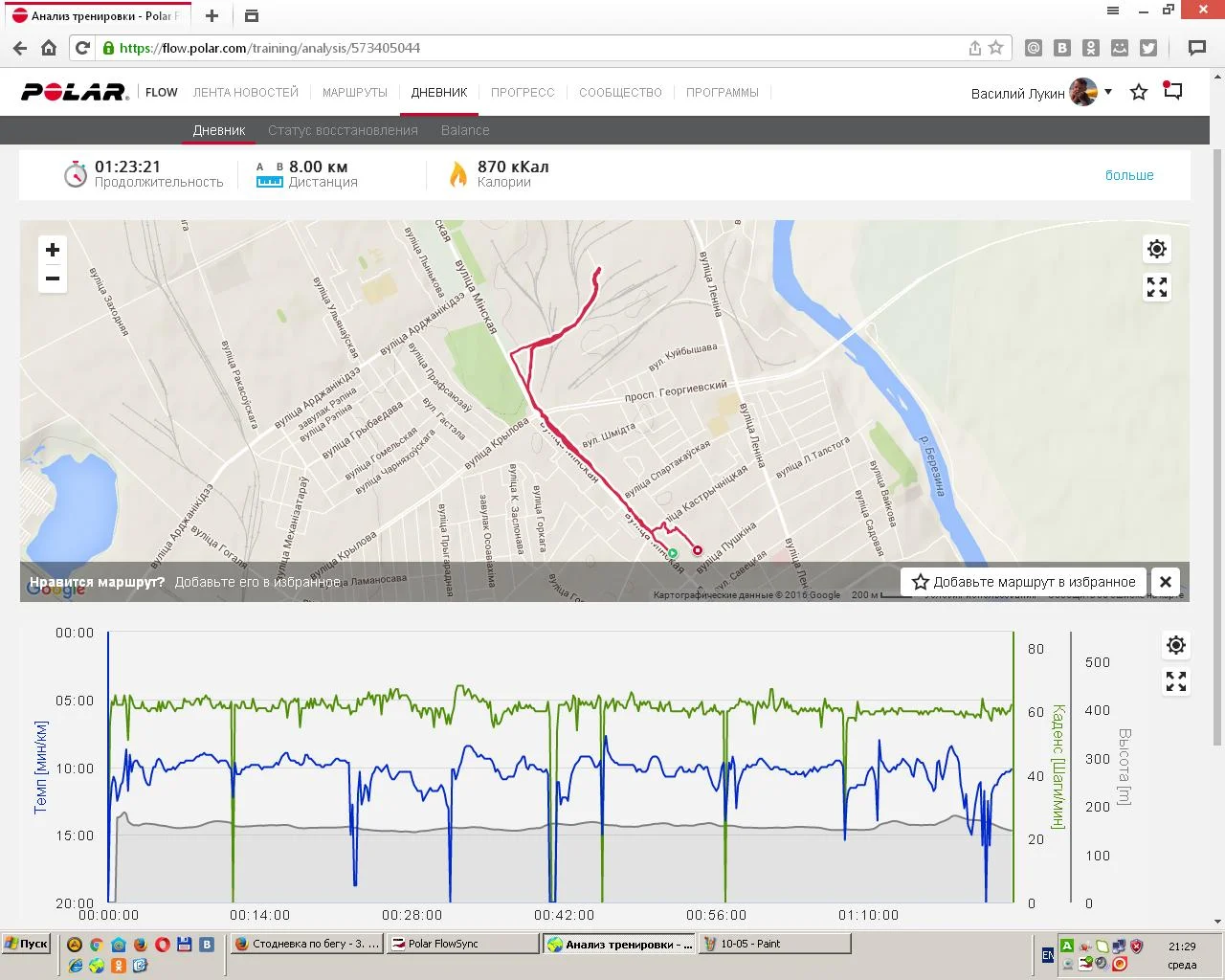Click 'Добавьте маршрут в избранное' button

click(x=1023, y=582)
